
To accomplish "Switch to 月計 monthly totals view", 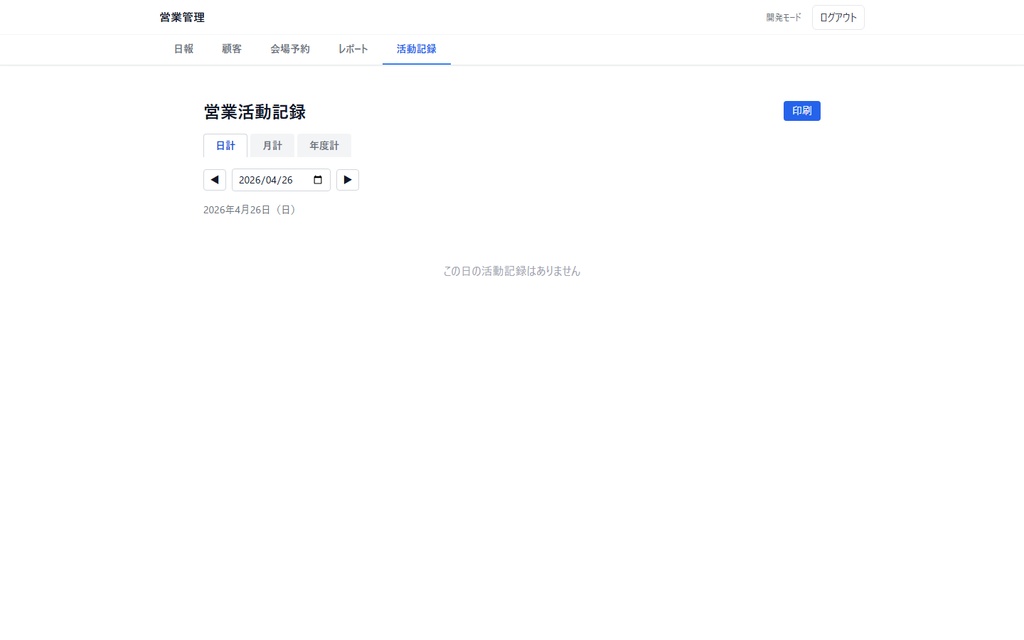I will point(272,145).
